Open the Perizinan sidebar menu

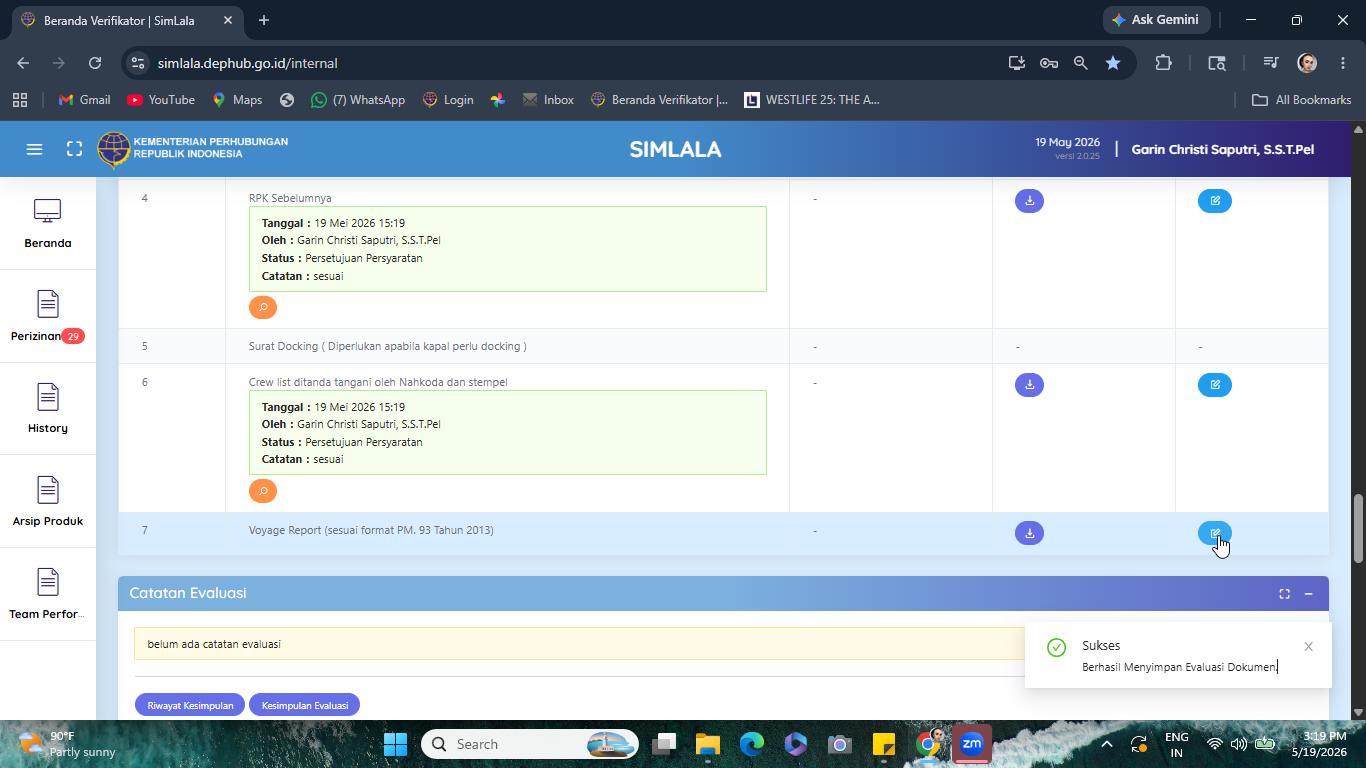47,316
